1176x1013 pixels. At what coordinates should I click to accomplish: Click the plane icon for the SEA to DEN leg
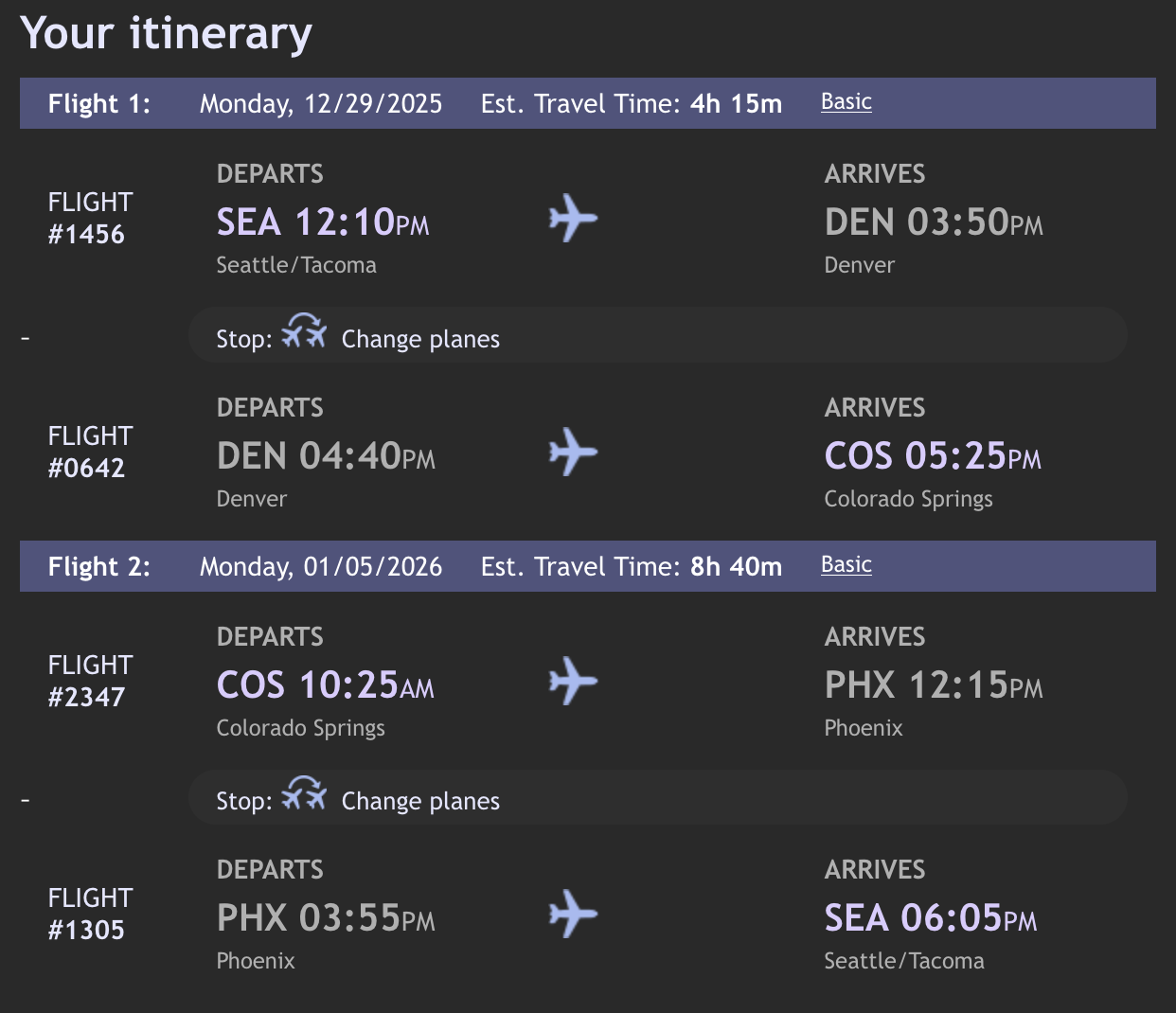point(573,219)
